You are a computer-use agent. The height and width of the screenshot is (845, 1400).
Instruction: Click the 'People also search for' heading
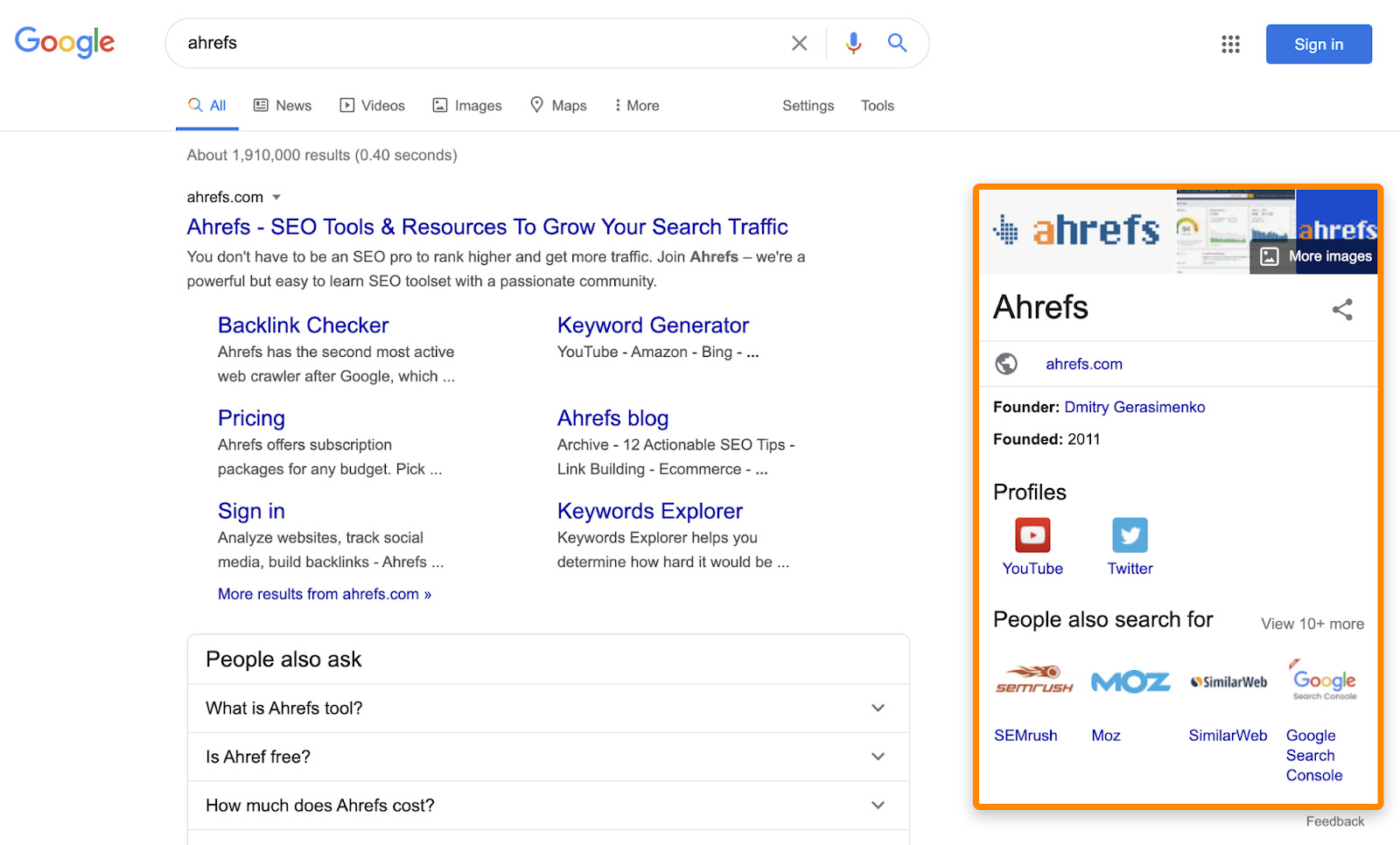coord(1103,619)
